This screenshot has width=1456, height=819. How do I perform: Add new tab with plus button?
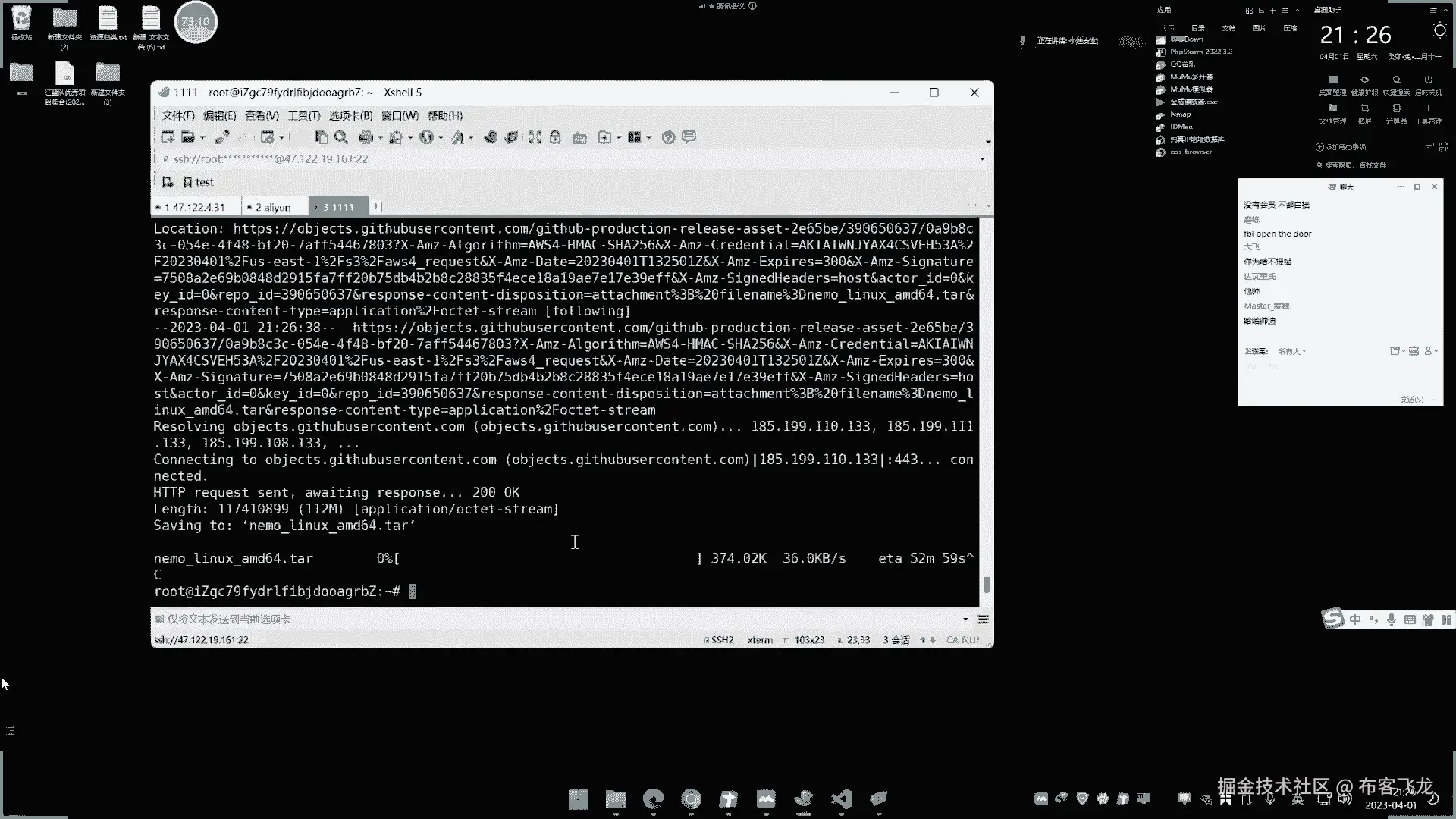tap(375, 206)
